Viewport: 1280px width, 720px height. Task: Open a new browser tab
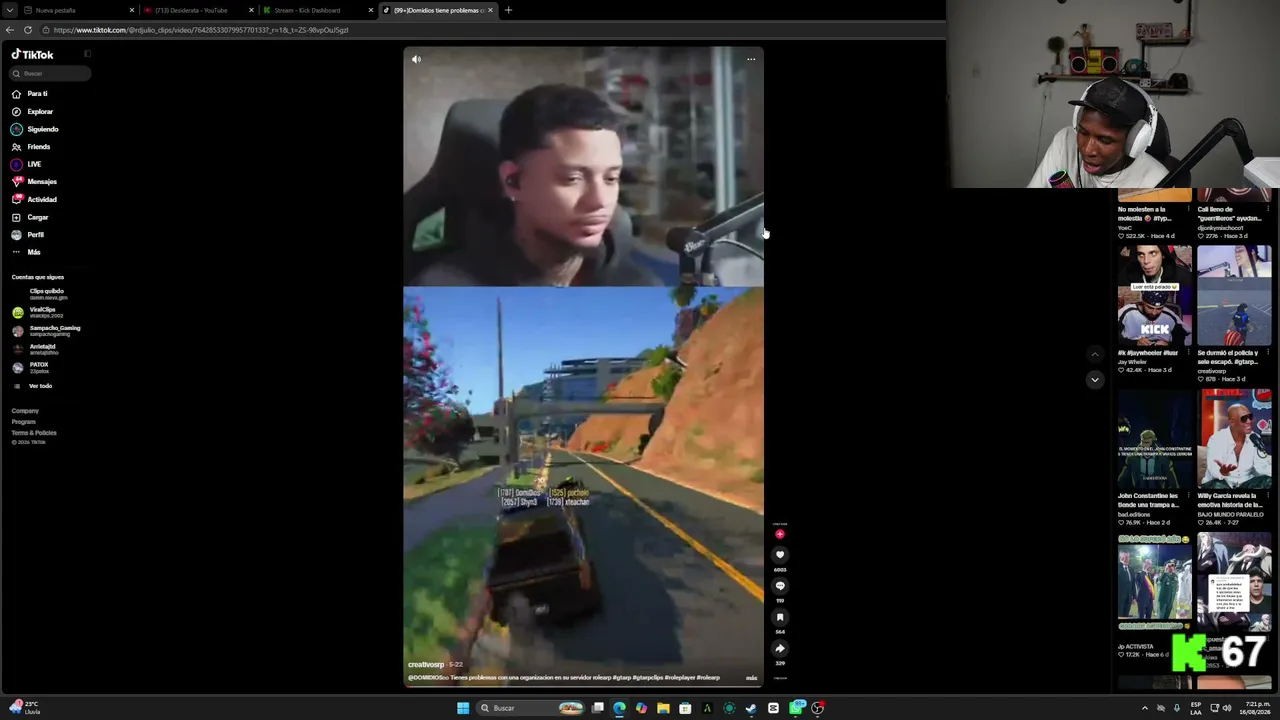point(508,10)
